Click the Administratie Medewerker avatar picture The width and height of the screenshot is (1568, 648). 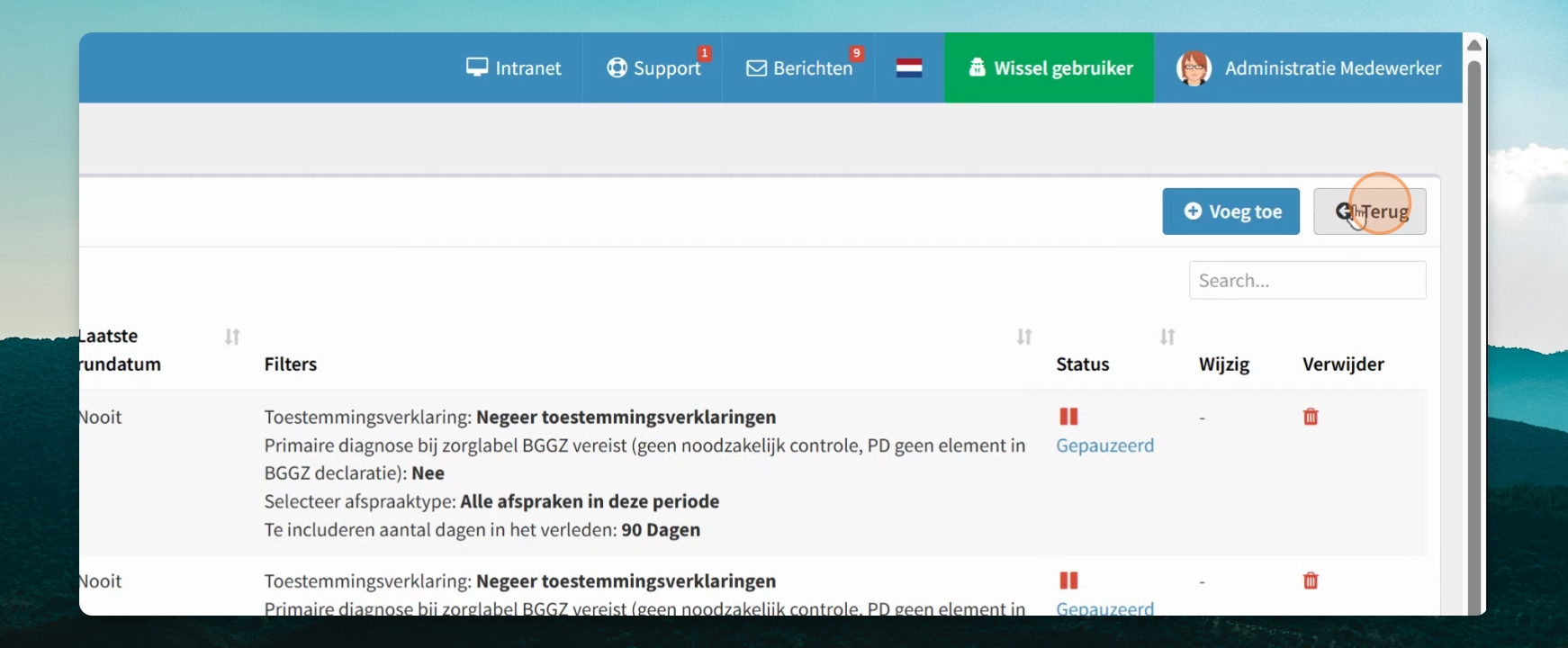(1194, 68)
